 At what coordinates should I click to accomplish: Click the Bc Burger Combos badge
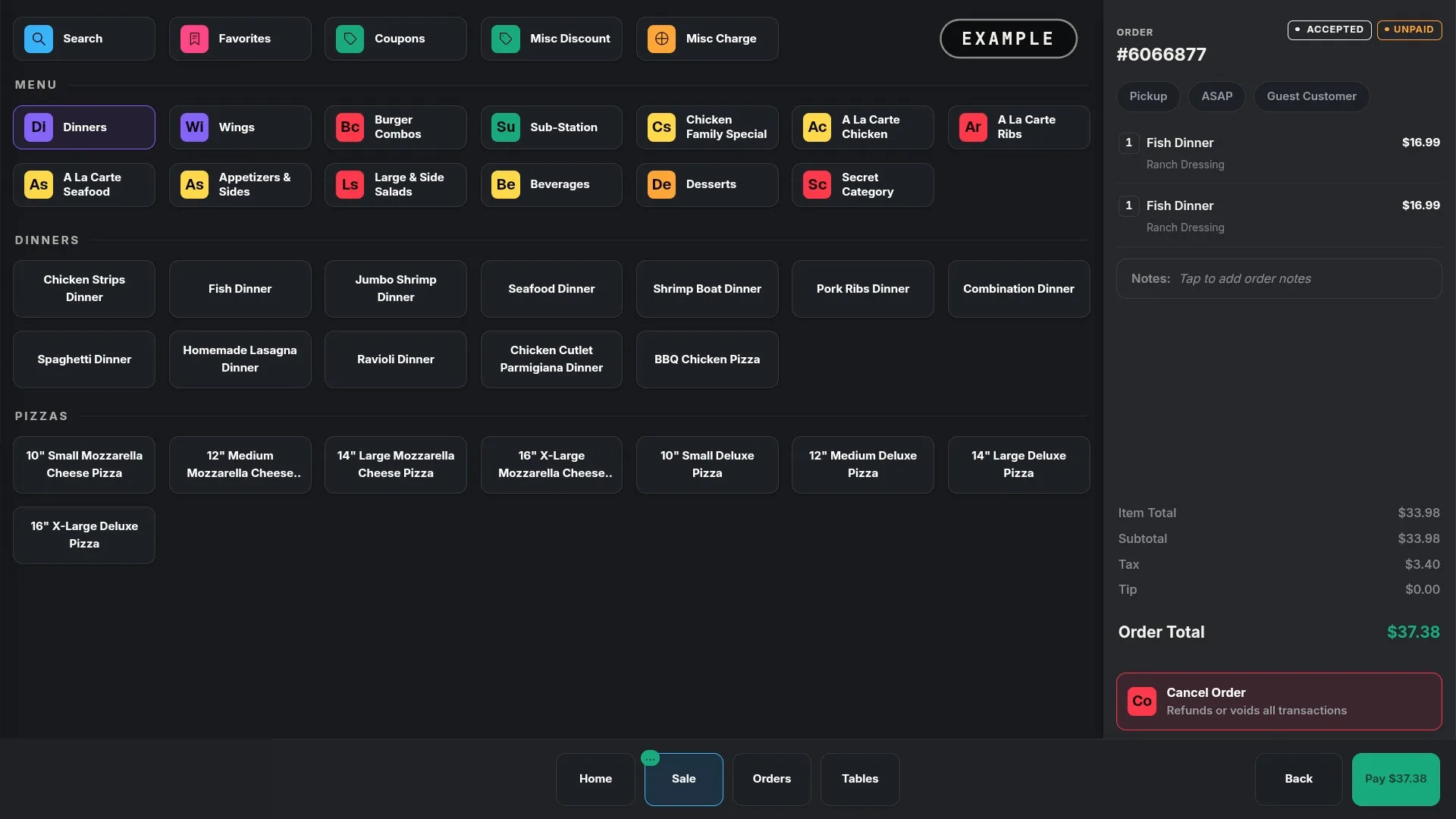tap(350, 127)
